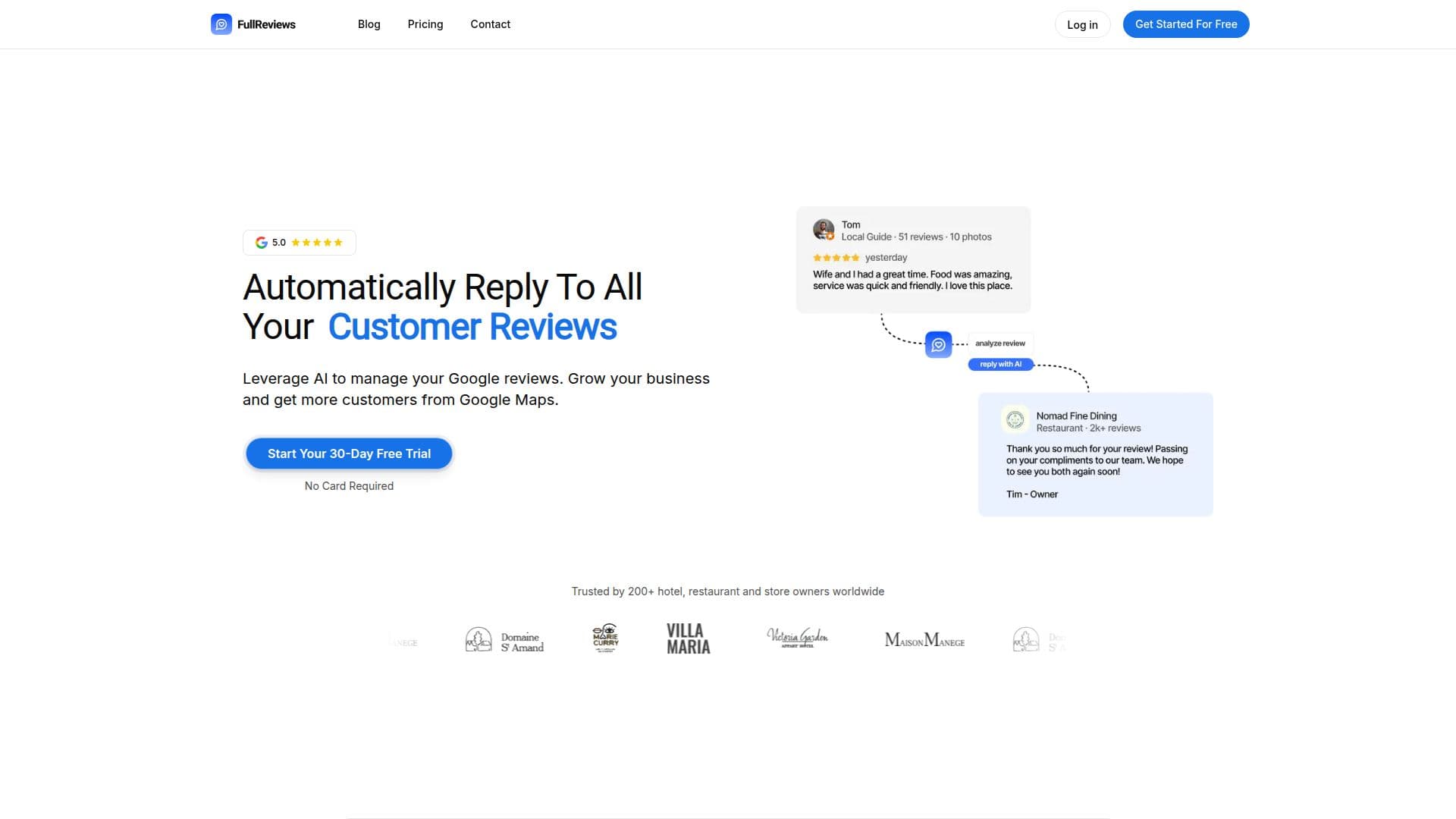Click 'Trusted by 200+ hotel' text
Viewport: 1456px width, 819px height.
coord(728,591)
